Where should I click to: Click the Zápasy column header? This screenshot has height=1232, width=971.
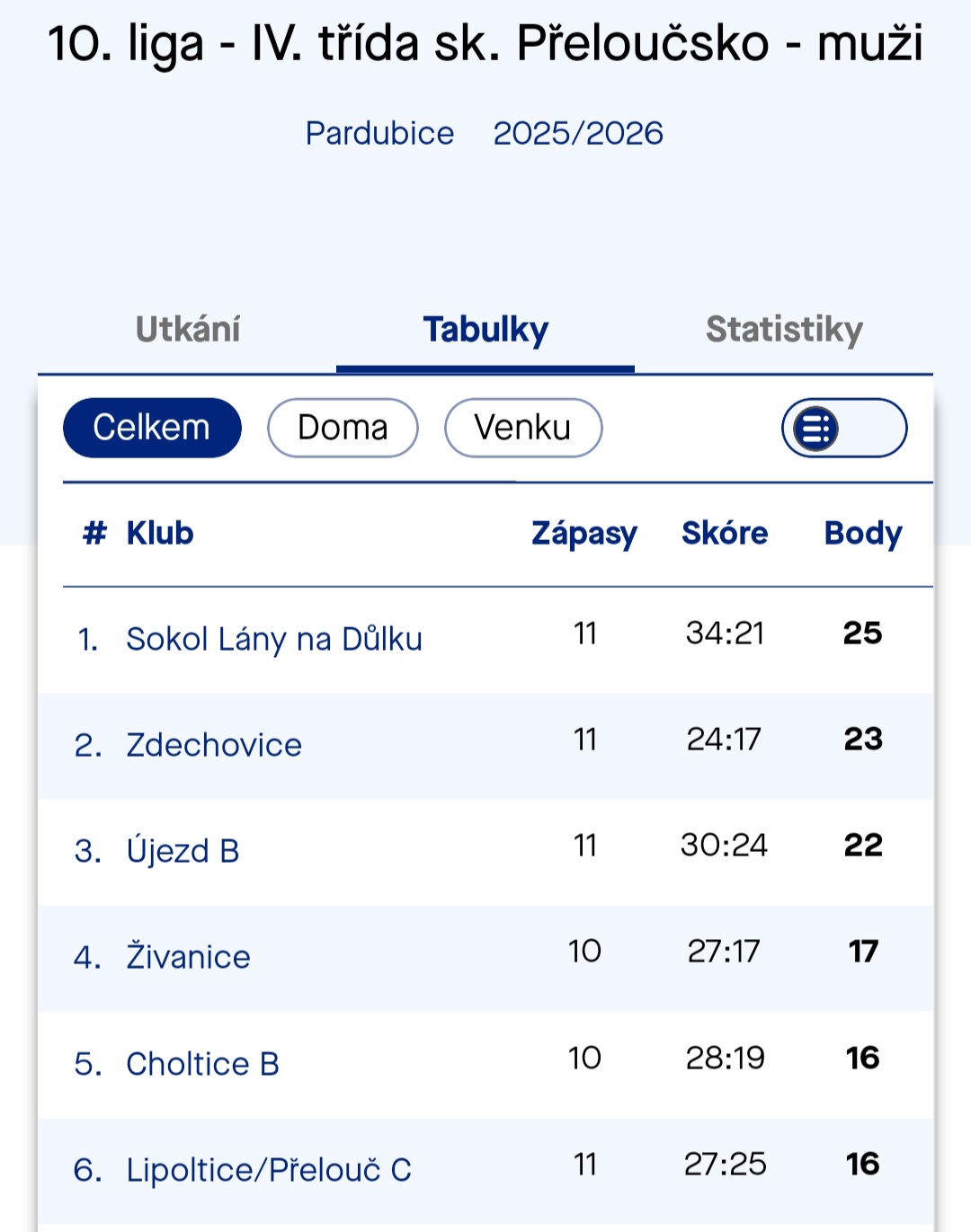tap(584, 533)
